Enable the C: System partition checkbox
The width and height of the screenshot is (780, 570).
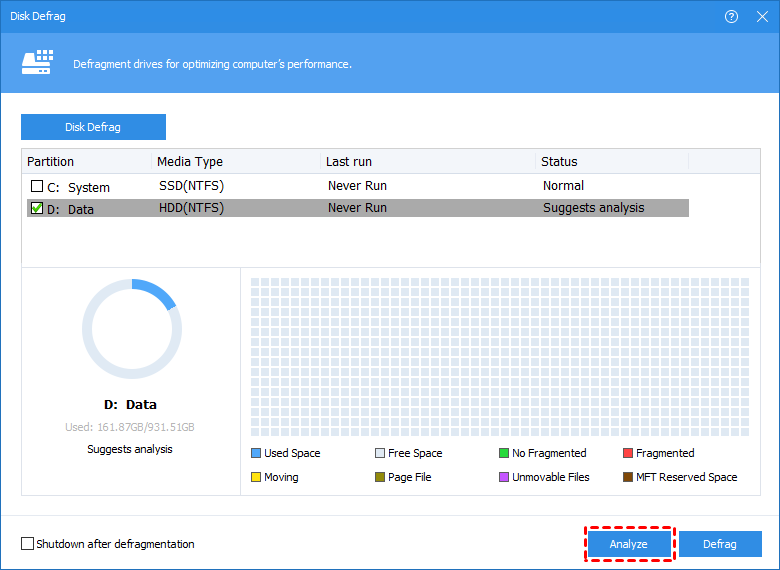37,187
